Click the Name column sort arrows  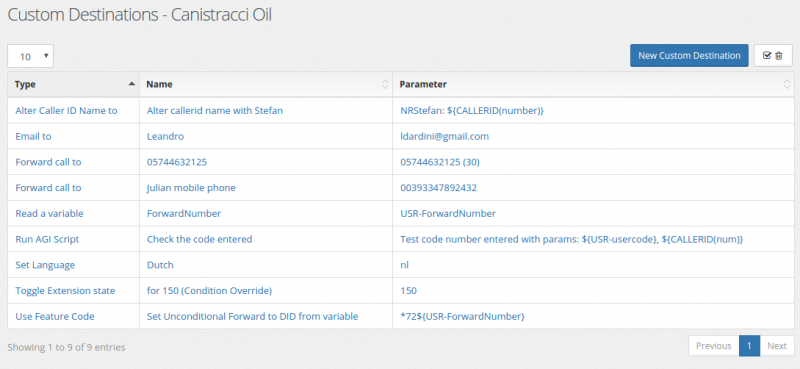tap(385, 85)
